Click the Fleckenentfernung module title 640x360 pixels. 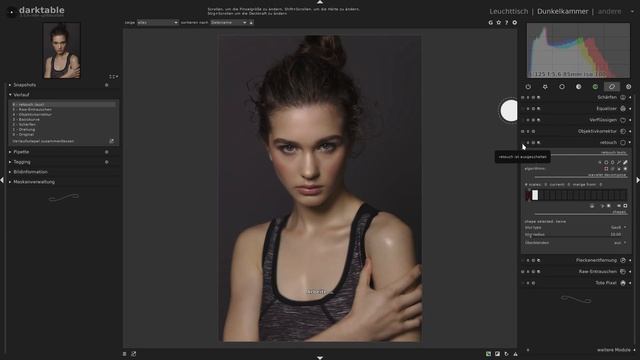pyautogui.click(x=596, y=260)
